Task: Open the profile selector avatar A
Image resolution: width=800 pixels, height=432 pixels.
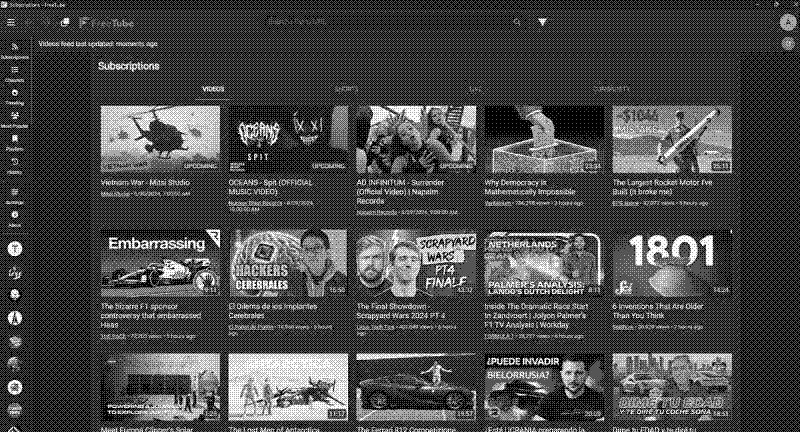Action: click(x=788, y=22)
